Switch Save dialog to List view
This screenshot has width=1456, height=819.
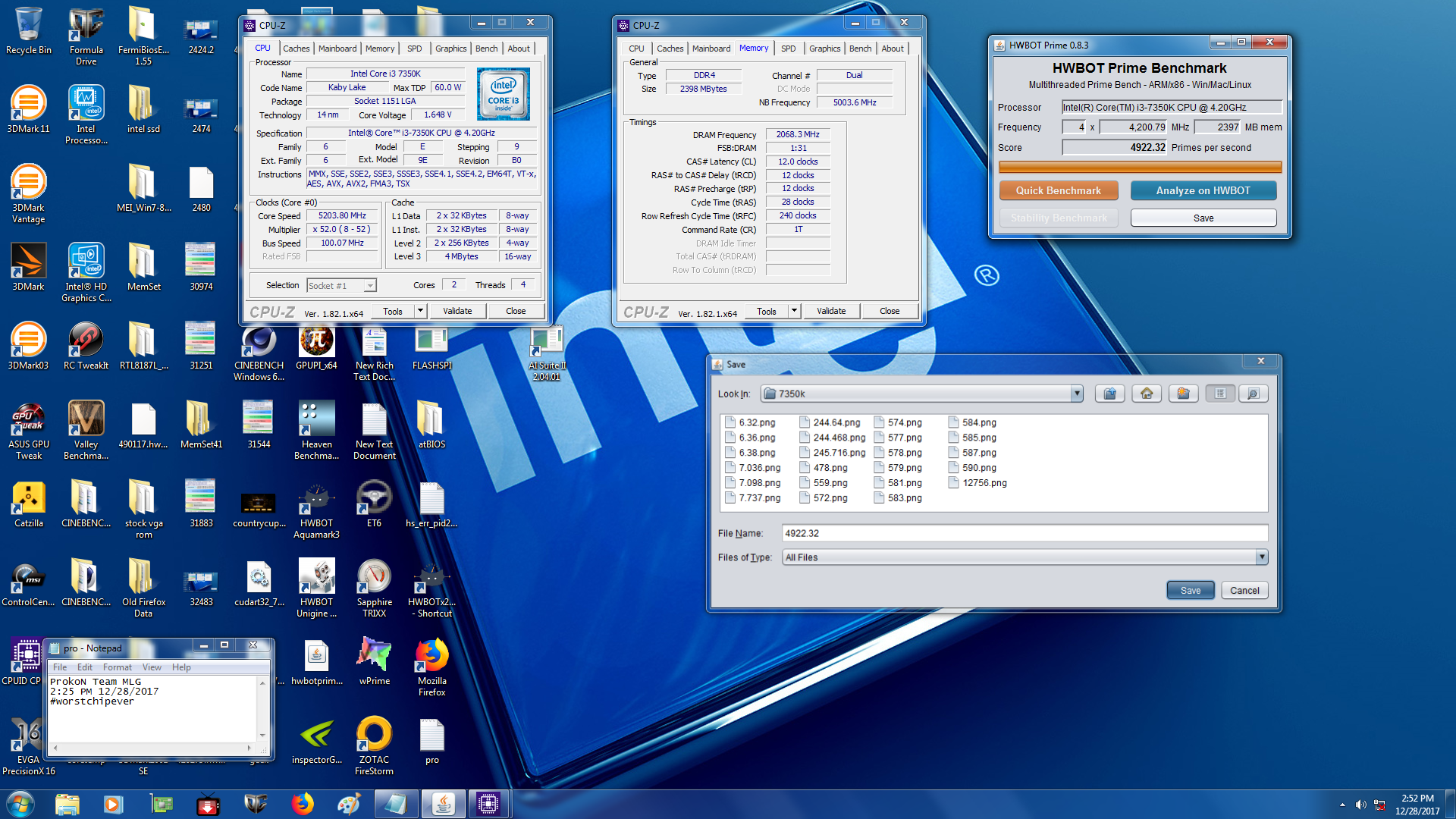click(1220, 394)
